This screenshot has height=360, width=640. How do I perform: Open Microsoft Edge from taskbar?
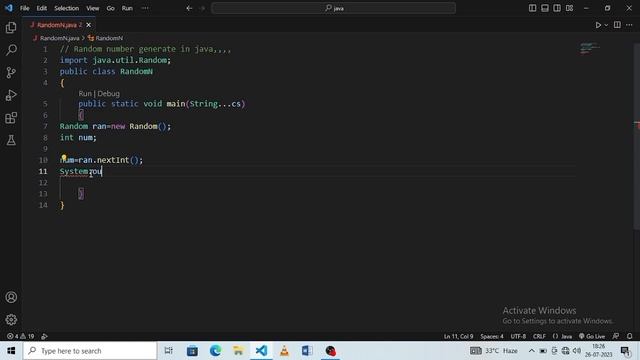[x=216, y=351]
